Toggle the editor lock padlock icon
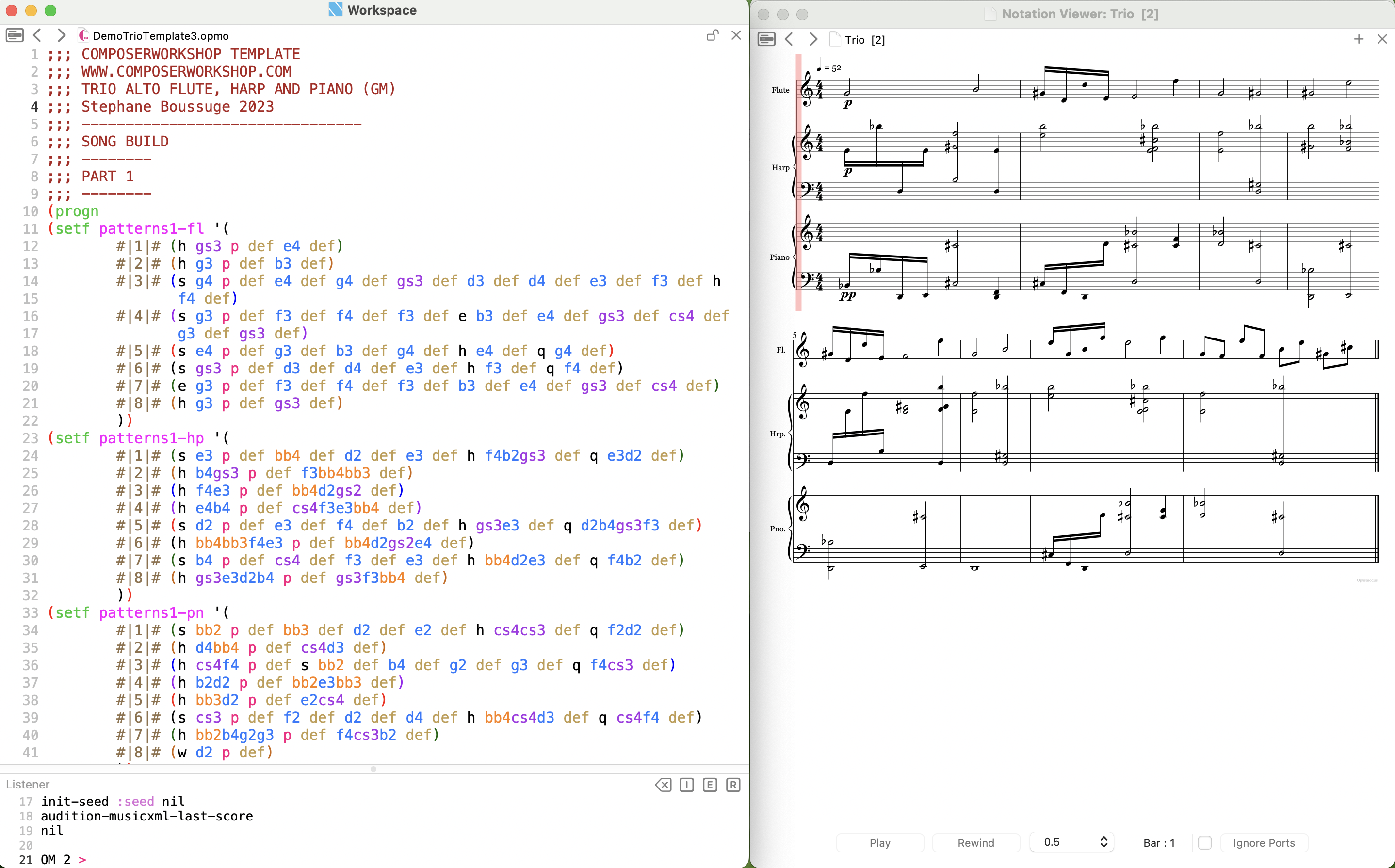The height and width of the screenshot is (868, 1395). [713, 35]
